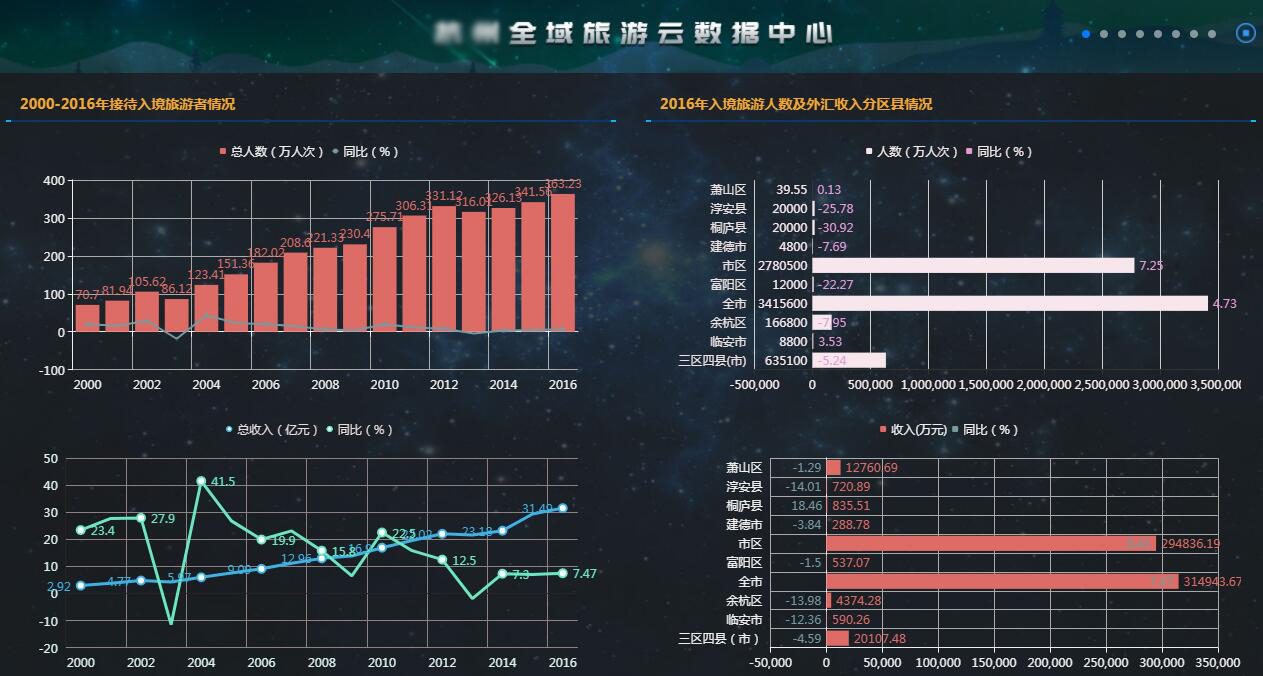Viewport: 1263px width, 676px height.
Task: Click panel title 2000-2016年接待入境旅游者情况
Action: [127, 104]
